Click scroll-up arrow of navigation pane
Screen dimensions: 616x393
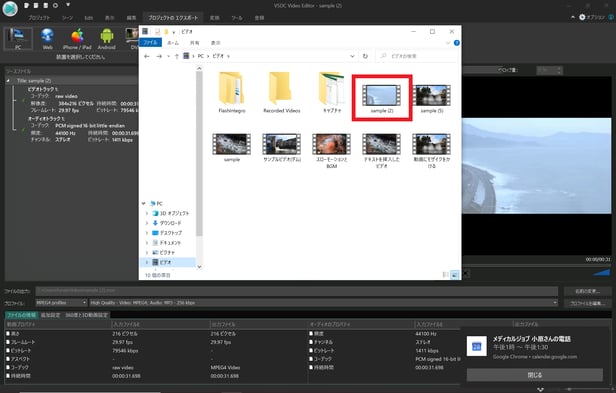click(x=199, y=68)
